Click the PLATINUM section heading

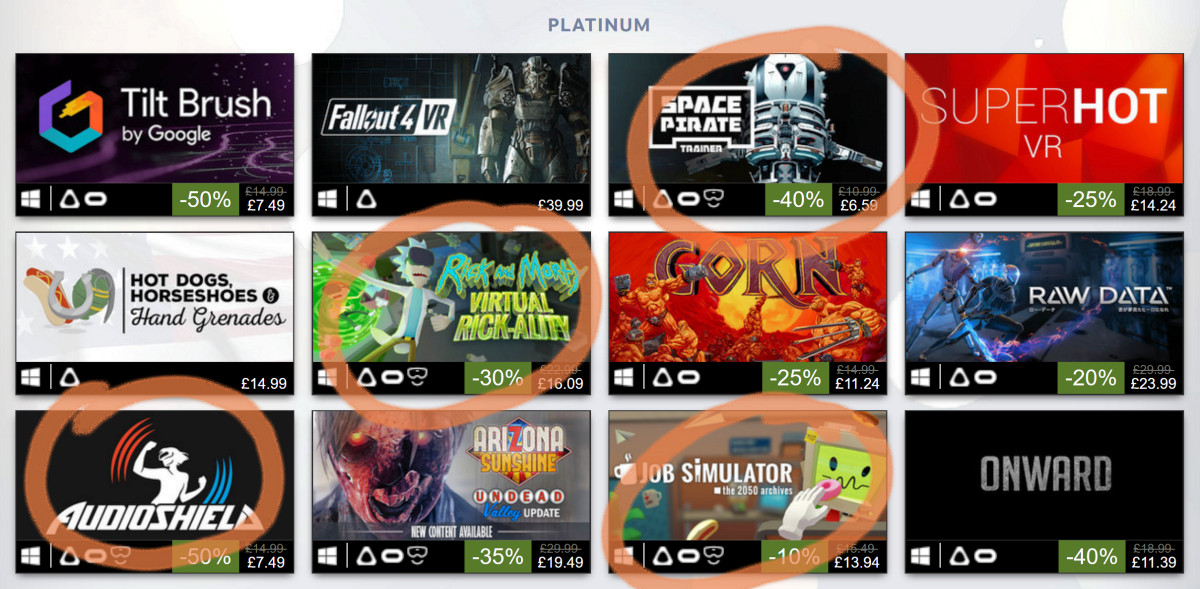click(599, 24)
